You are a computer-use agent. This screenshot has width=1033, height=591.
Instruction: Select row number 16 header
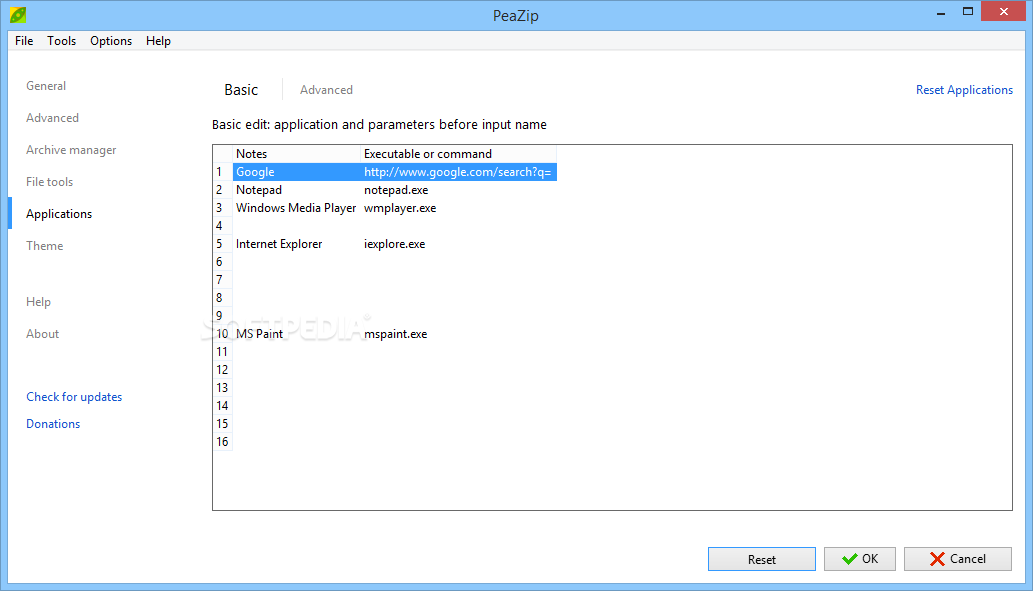click(223, 441)
